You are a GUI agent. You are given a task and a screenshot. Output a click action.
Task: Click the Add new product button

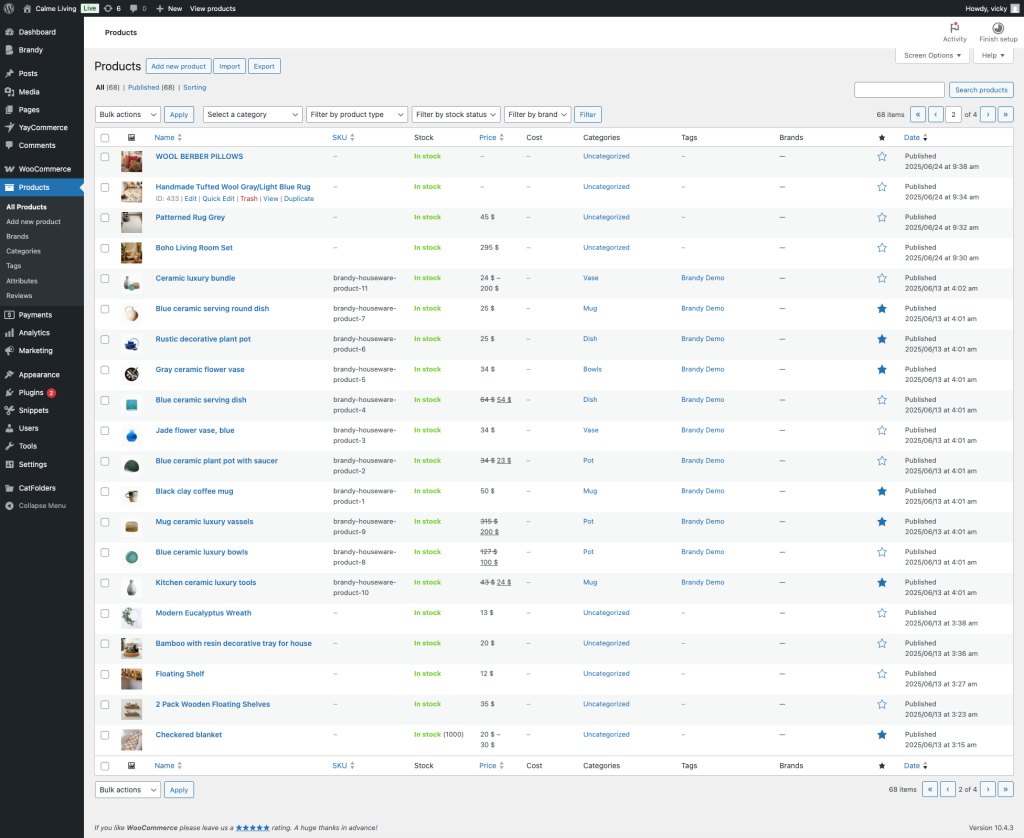(x=178, y=66)
